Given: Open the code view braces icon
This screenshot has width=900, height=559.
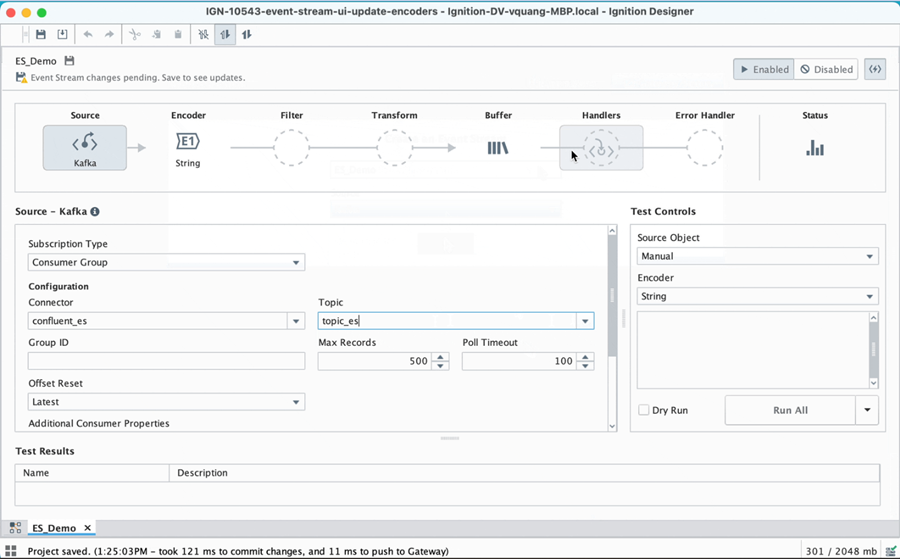Looking at the screenshot, I should click(x=875, y=69).
